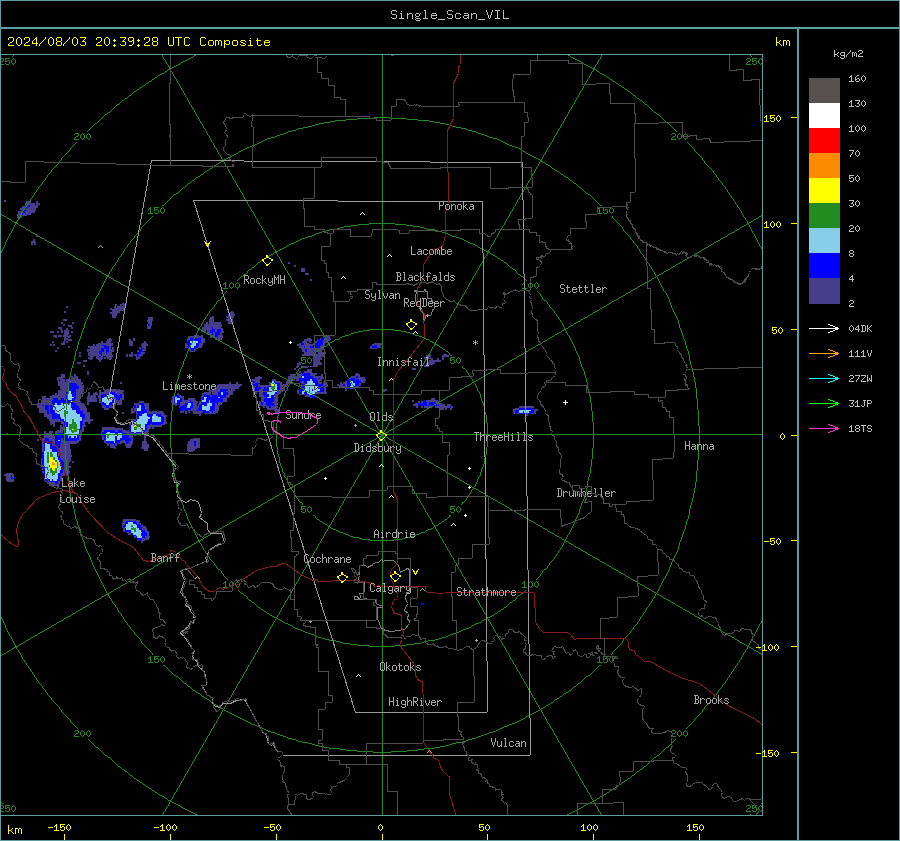
Task: Click the white 04DK arrow in legend
Action: coord(824,328)
